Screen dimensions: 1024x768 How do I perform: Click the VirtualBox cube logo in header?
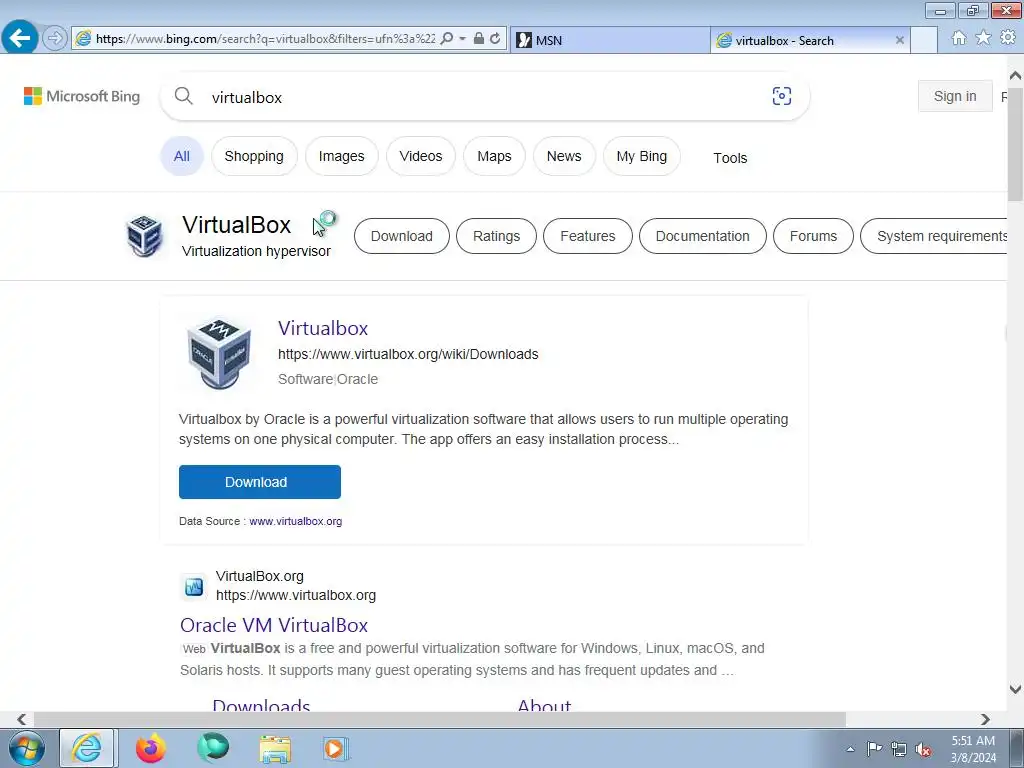point(144,236)
